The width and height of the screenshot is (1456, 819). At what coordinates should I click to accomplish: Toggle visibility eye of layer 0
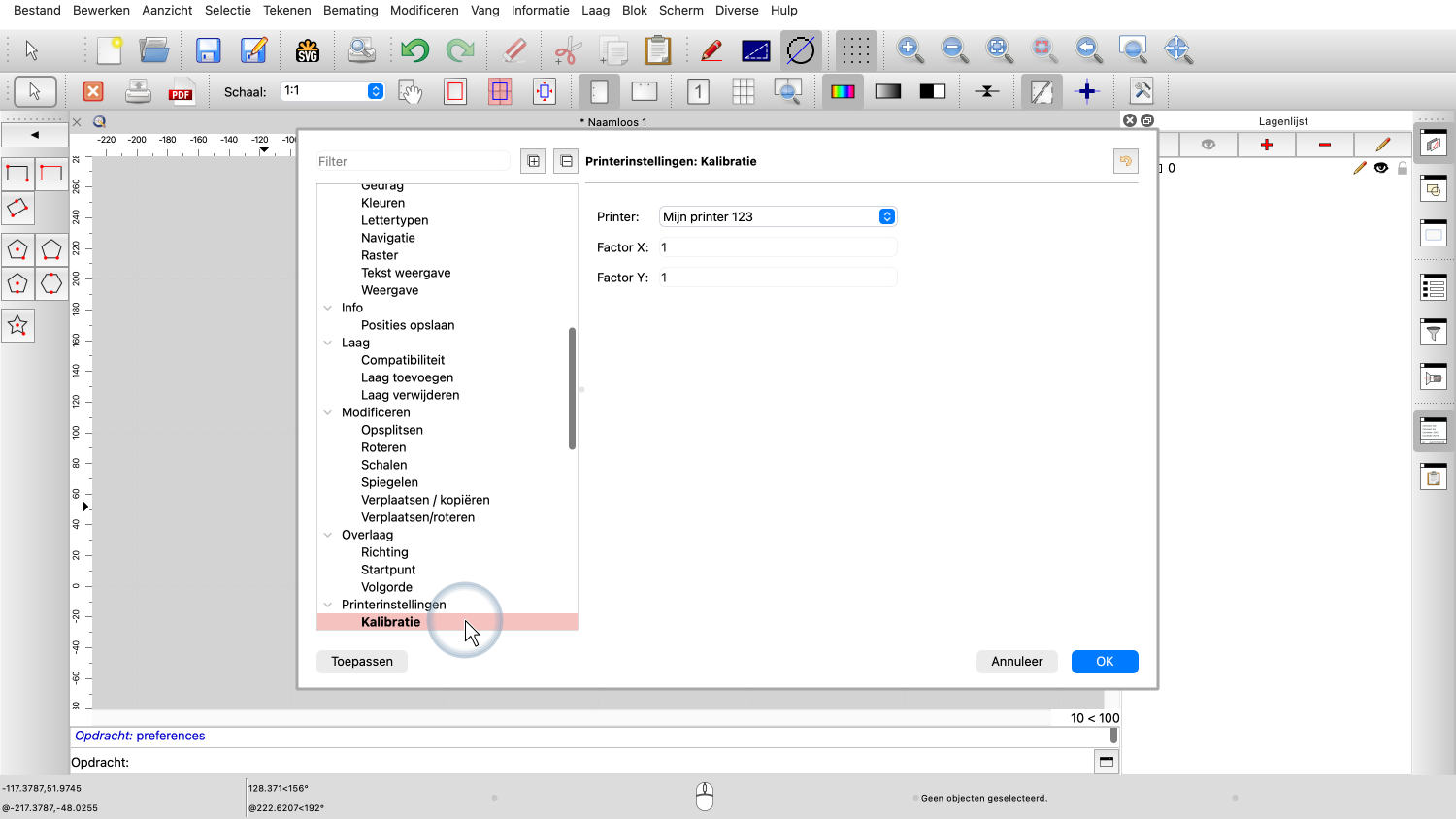click(1381, 168)
